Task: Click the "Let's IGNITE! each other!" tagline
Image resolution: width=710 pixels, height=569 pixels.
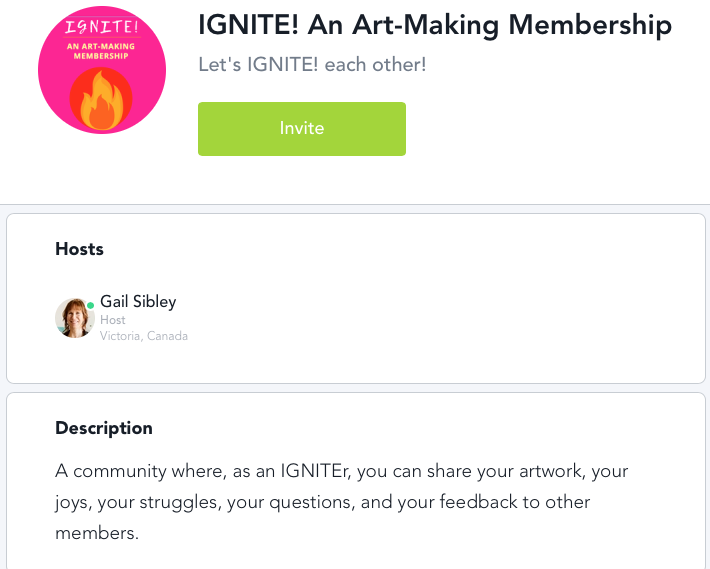Action: coord(312,65)
